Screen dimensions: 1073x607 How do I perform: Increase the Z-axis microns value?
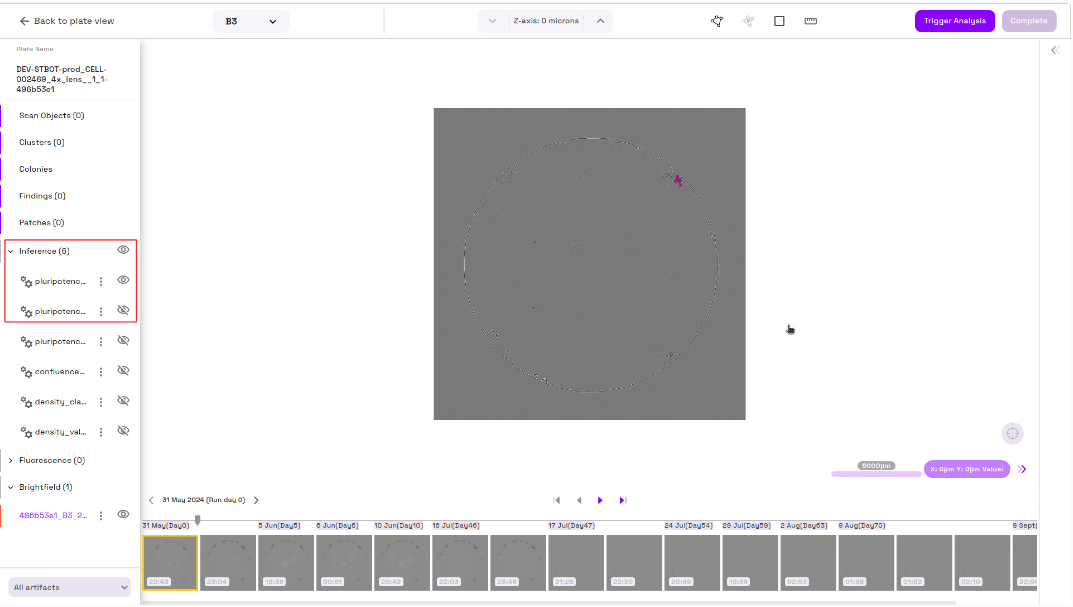(600, 21)
